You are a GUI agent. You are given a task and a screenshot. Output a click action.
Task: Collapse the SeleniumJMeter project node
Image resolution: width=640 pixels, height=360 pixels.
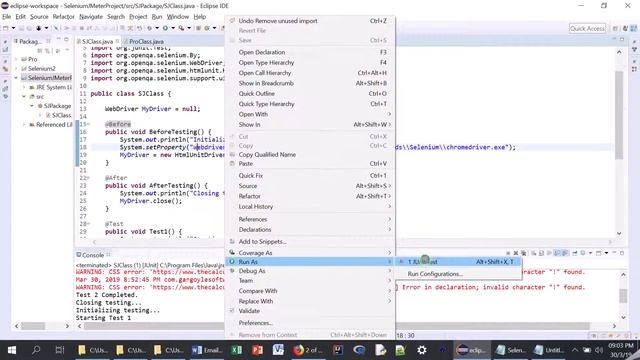coord(16,78)
